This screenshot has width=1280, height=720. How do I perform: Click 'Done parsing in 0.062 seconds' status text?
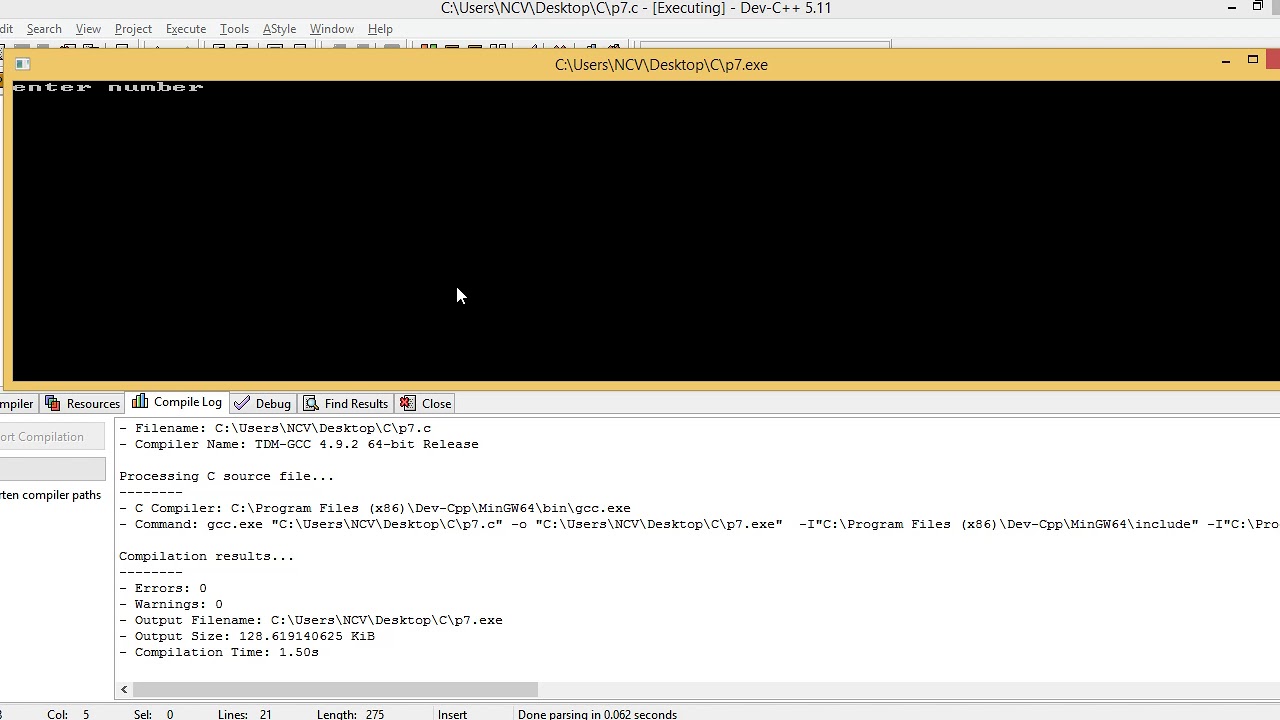[x=597, y=714]
